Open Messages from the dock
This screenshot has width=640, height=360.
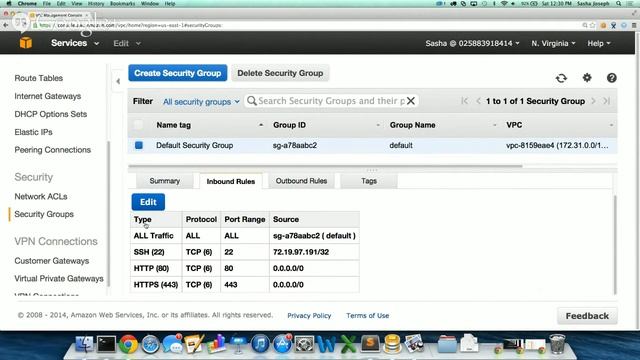172,344
